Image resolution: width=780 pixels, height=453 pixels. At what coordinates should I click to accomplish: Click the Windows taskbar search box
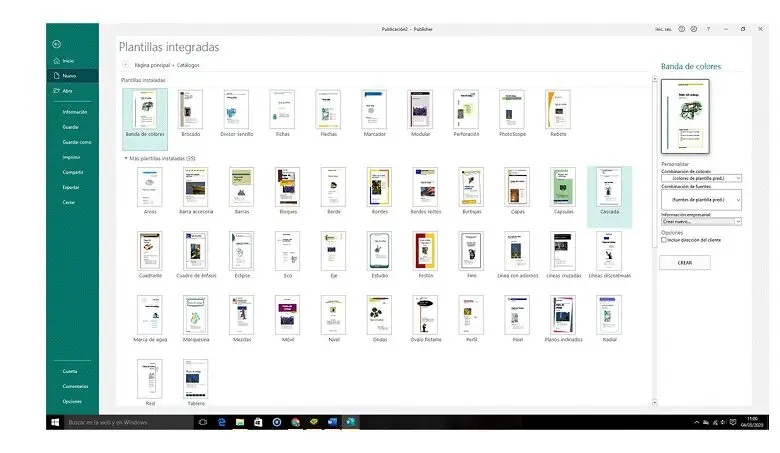coord(129,422)
